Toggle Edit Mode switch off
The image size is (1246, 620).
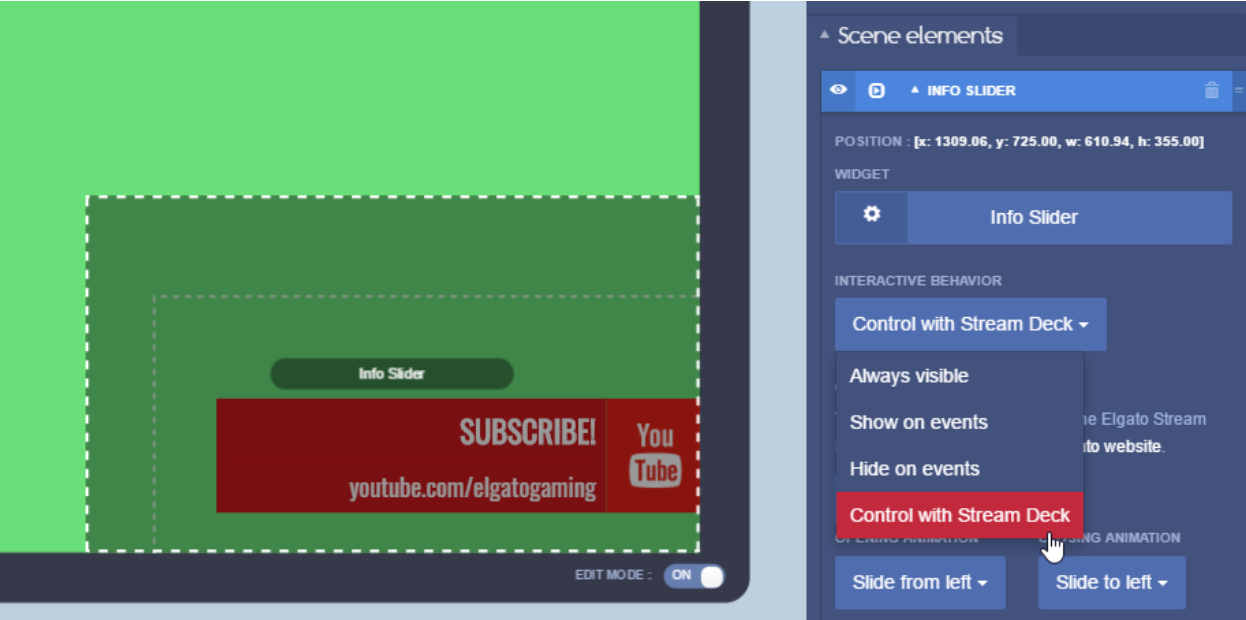694,576
